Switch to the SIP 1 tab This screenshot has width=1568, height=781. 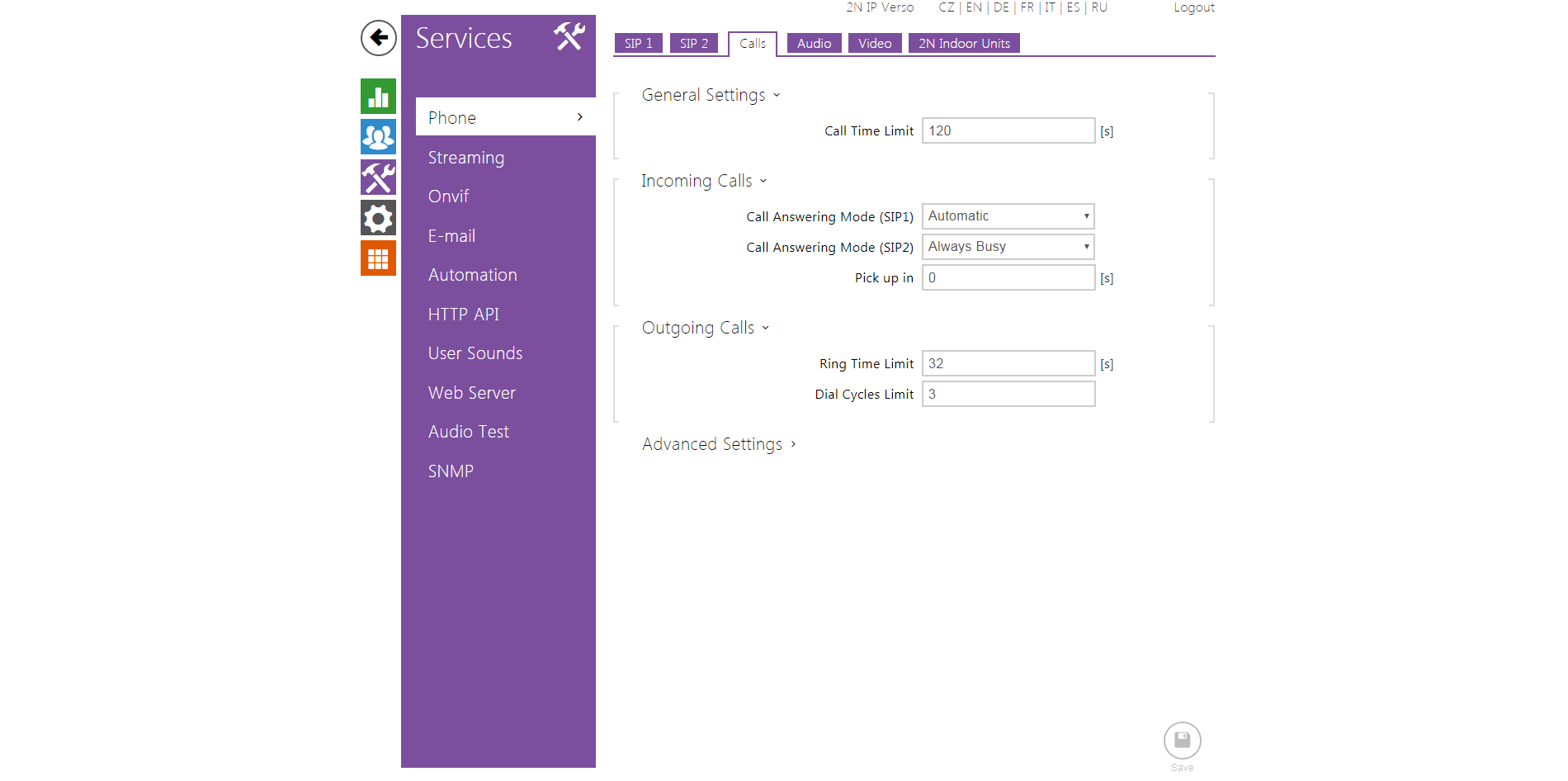[x=638, y=44]
